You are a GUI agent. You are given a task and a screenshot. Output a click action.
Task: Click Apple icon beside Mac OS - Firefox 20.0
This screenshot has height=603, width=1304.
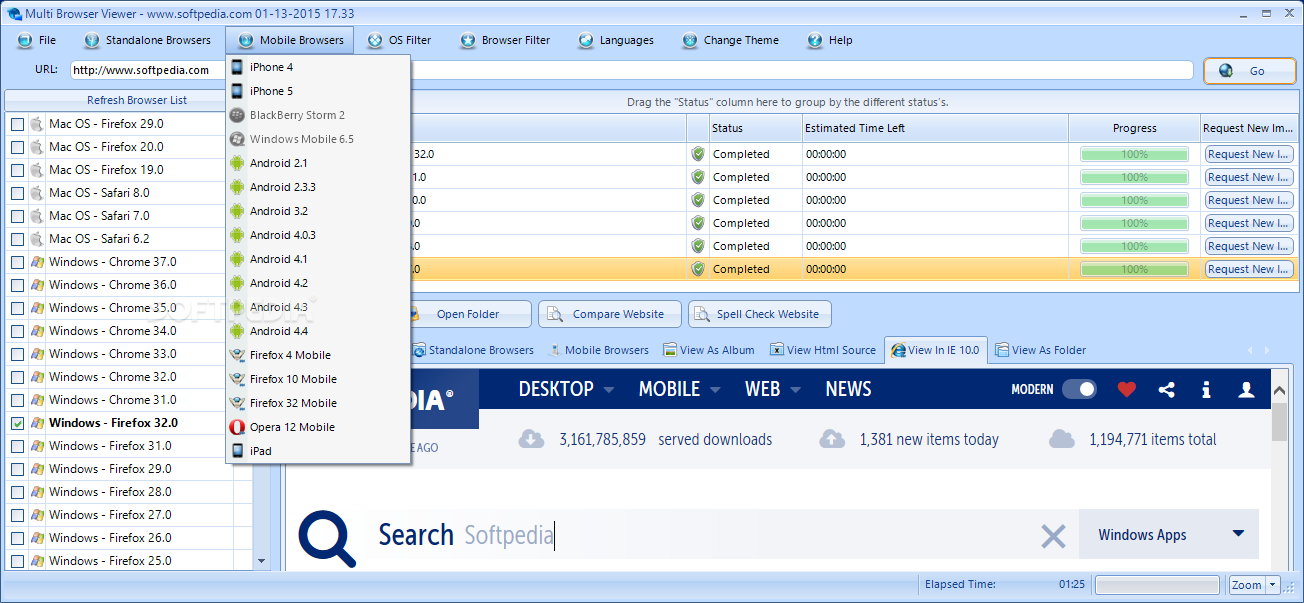[x=37, y=147]
